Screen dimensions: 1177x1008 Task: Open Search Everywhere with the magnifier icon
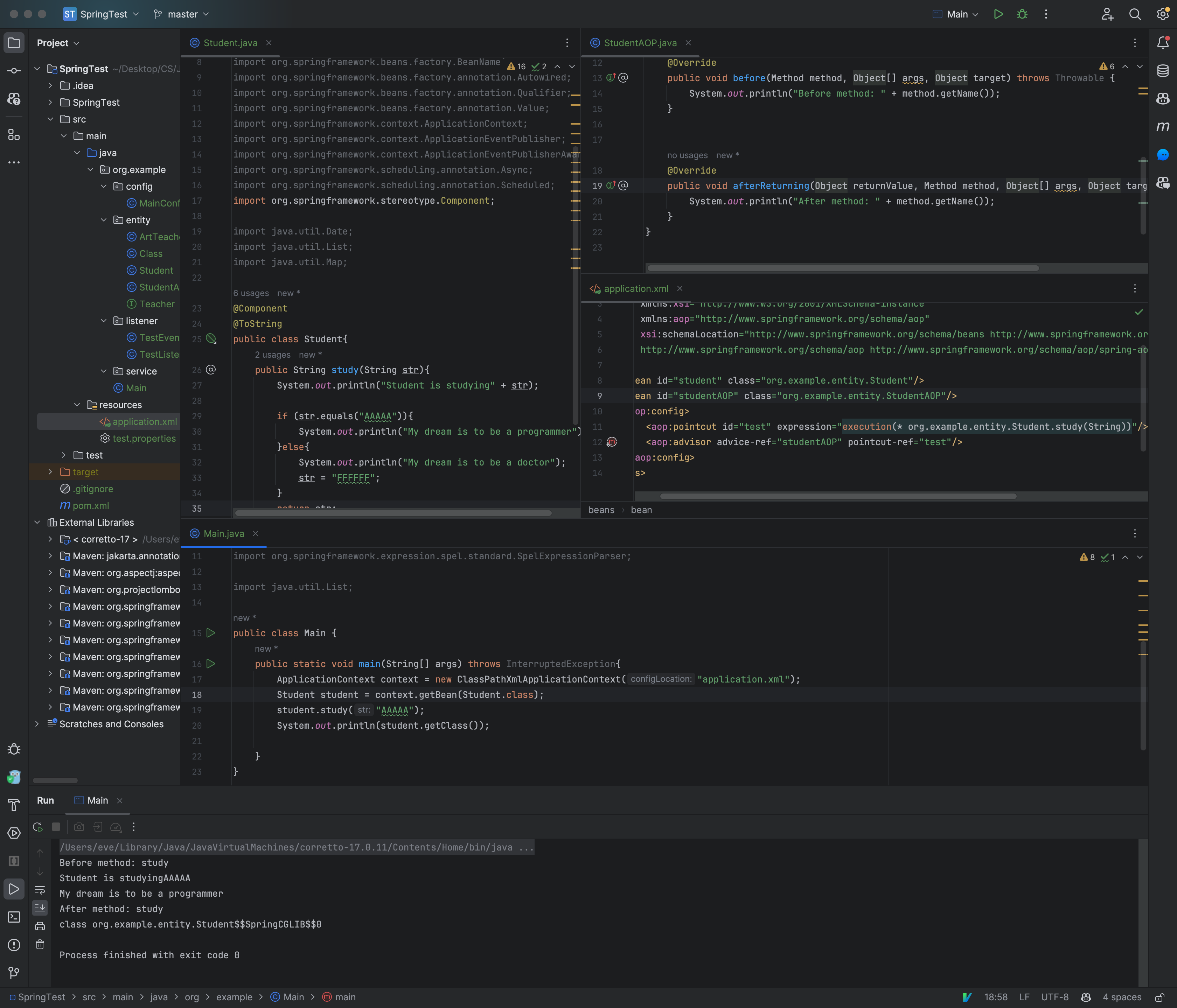(x=1135, y=14)
